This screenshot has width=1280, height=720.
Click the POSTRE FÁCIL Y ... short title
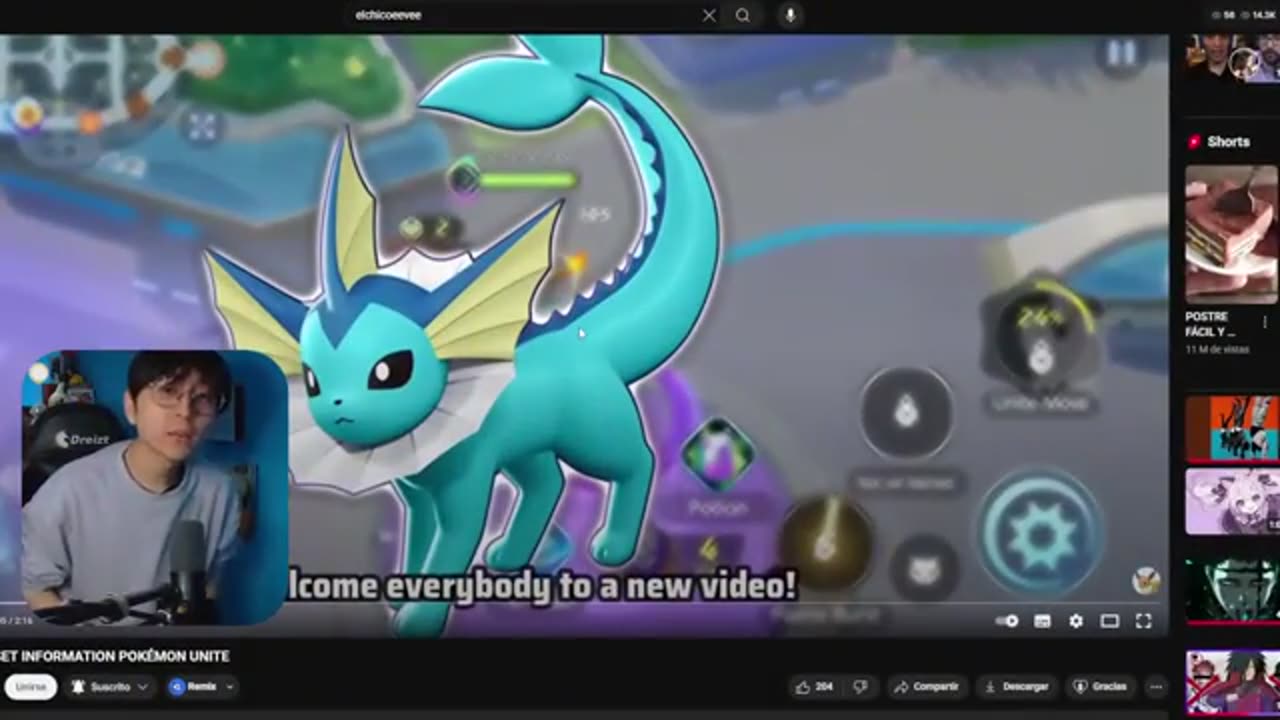[x=1211, y=324]
